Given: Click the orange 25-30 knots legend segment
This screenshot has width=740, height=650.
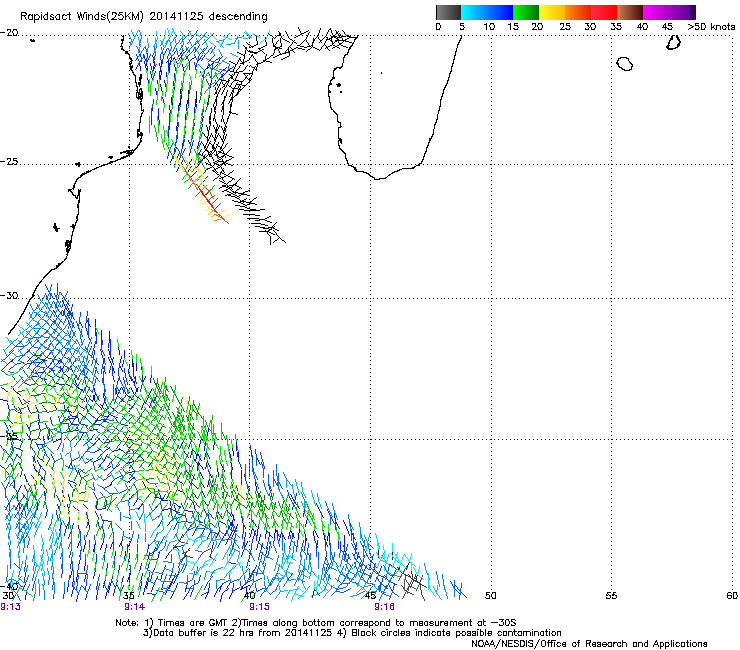Looking at the screenshot, I should tap(578, 12).
